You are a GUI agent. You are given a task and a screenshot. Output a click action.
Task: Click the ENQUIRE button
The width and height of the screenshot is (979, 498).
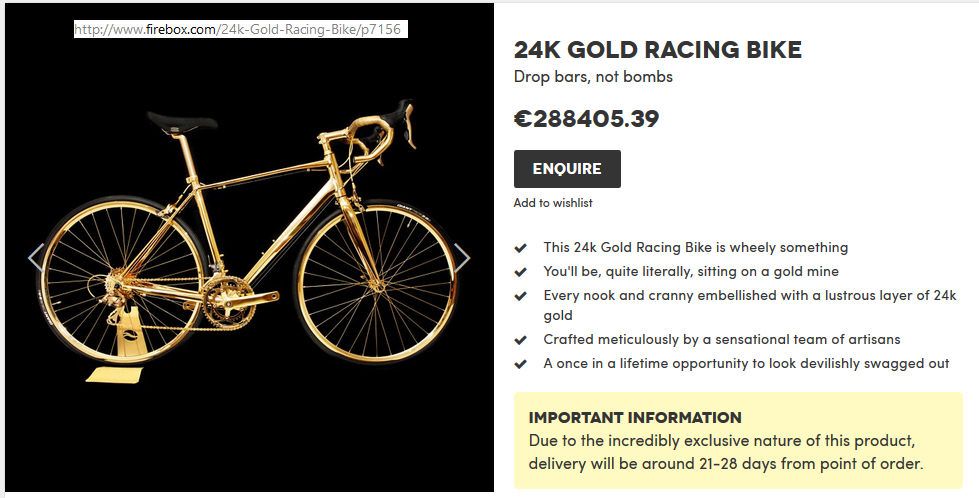[567, 169]
